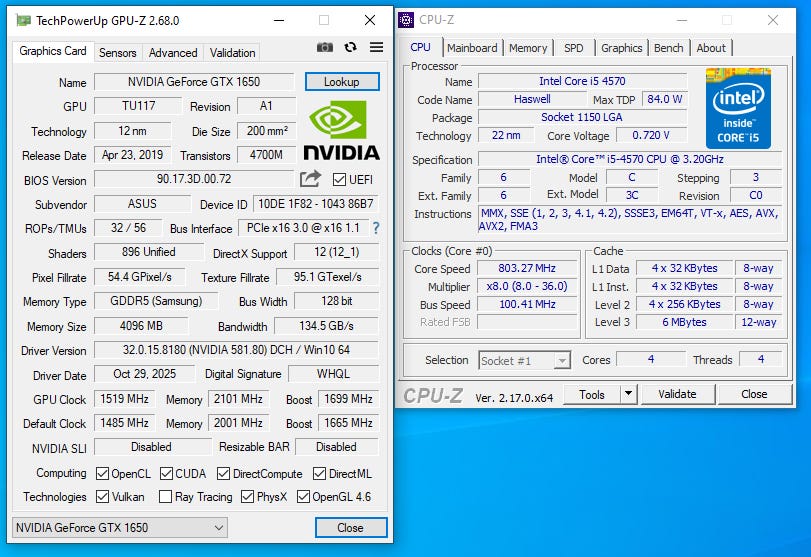Open the Memory tab in CPU-Z
The width and height of the screenshot is (811, 557).
click(528, 48)
